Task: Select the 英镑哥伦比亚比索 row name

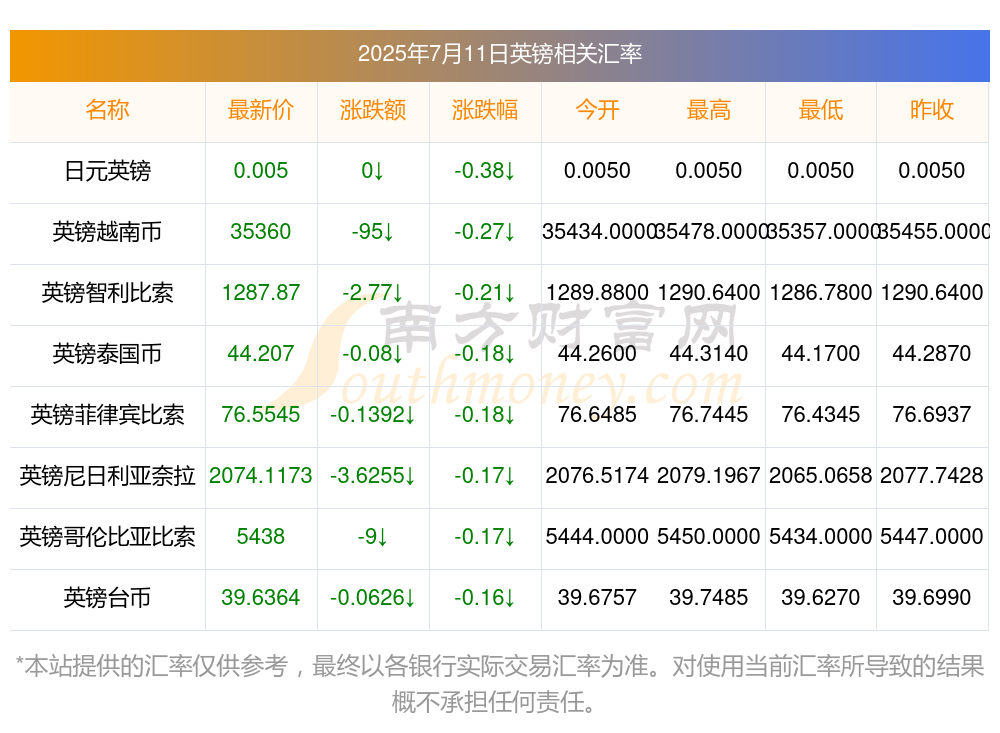Action: 107,537
